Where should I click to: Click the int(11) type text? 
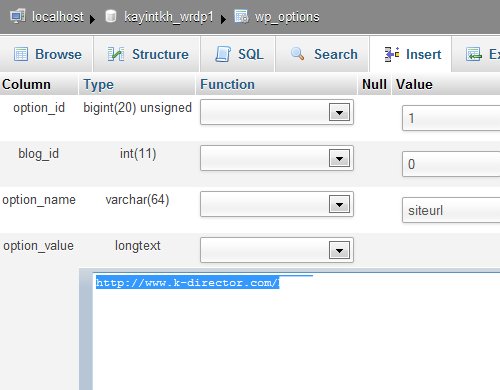tap(138, 154)
